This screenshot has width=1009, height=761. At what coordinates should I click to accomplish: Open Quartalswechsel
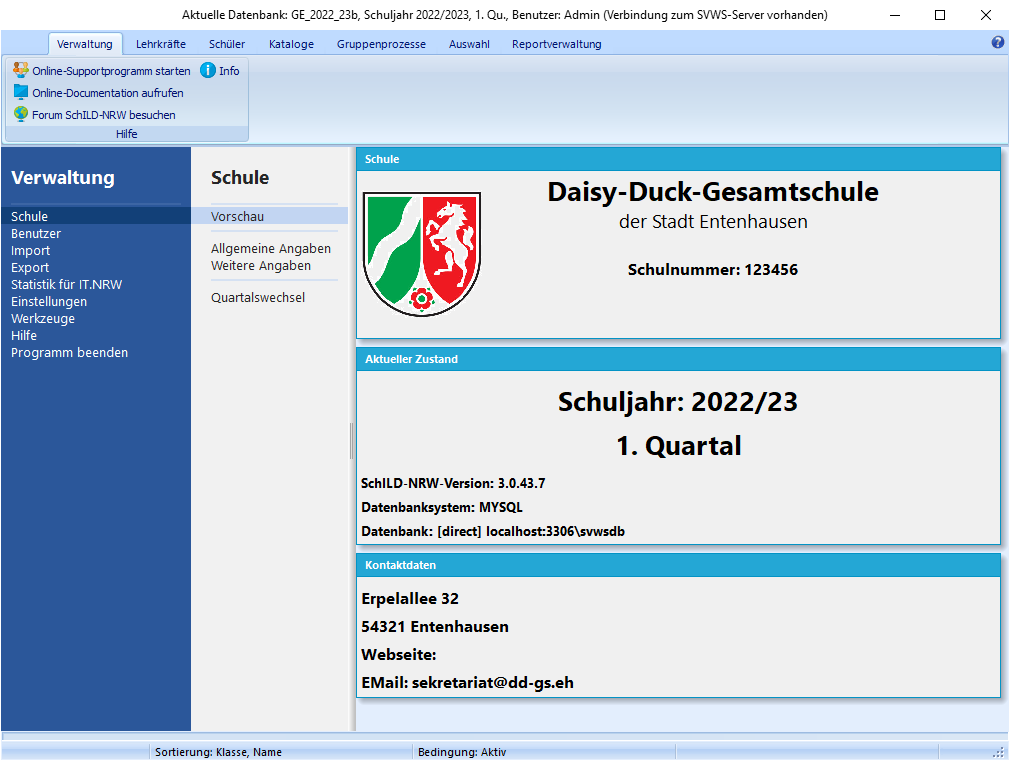[258, 297]
